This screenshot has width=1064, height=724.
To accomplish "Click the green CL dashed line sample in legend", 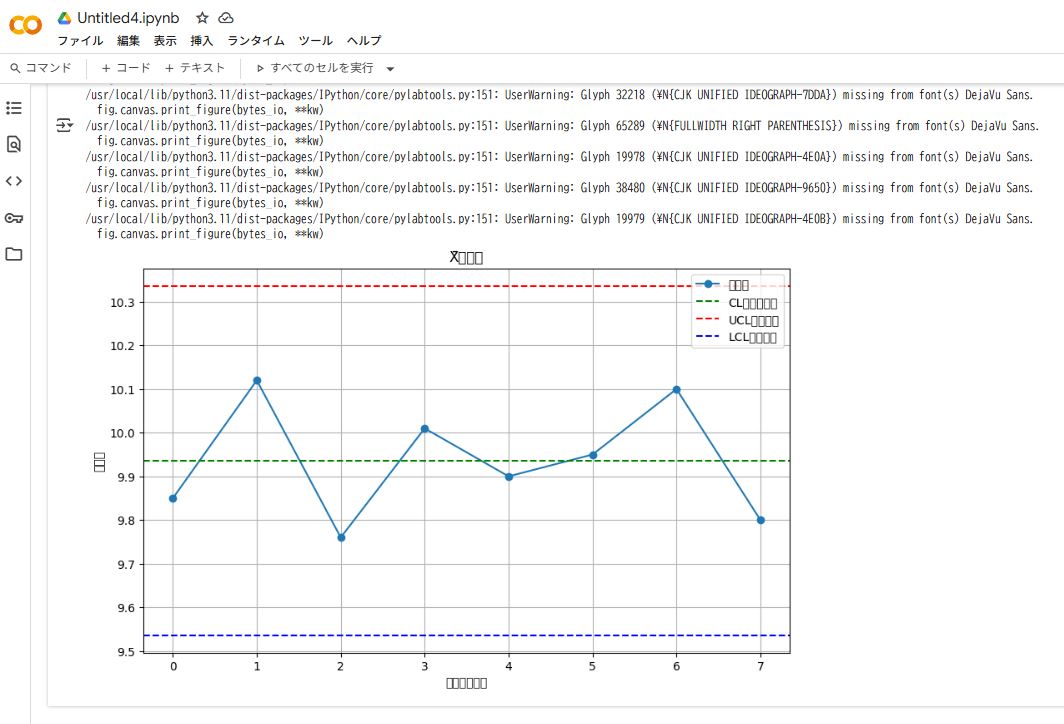I will [708, 302].
